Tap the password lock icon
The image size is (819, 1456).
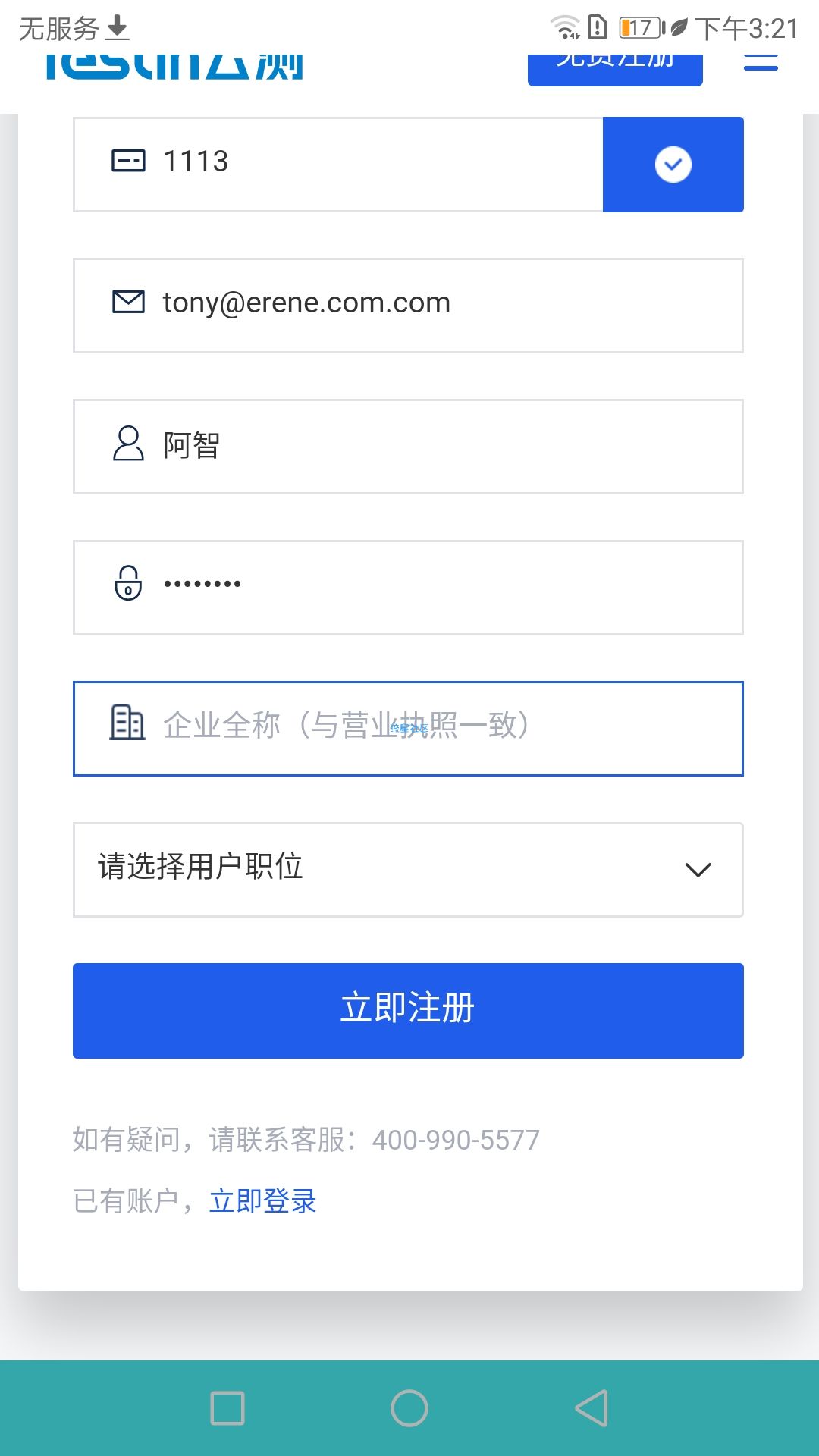pyautogui.click(x=128, y=582)
